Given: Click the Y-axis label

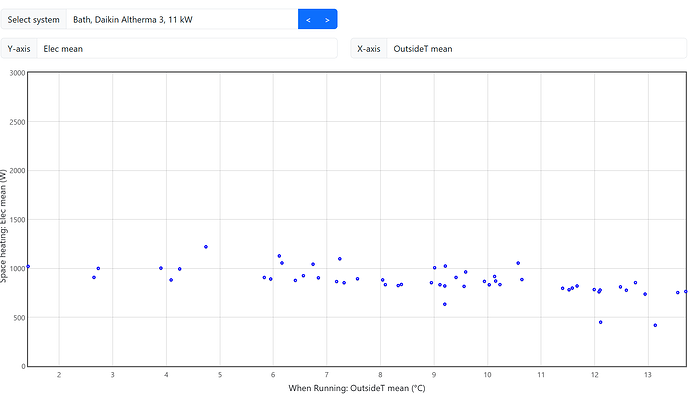Looking at the screenshot, I should point(19,48).
